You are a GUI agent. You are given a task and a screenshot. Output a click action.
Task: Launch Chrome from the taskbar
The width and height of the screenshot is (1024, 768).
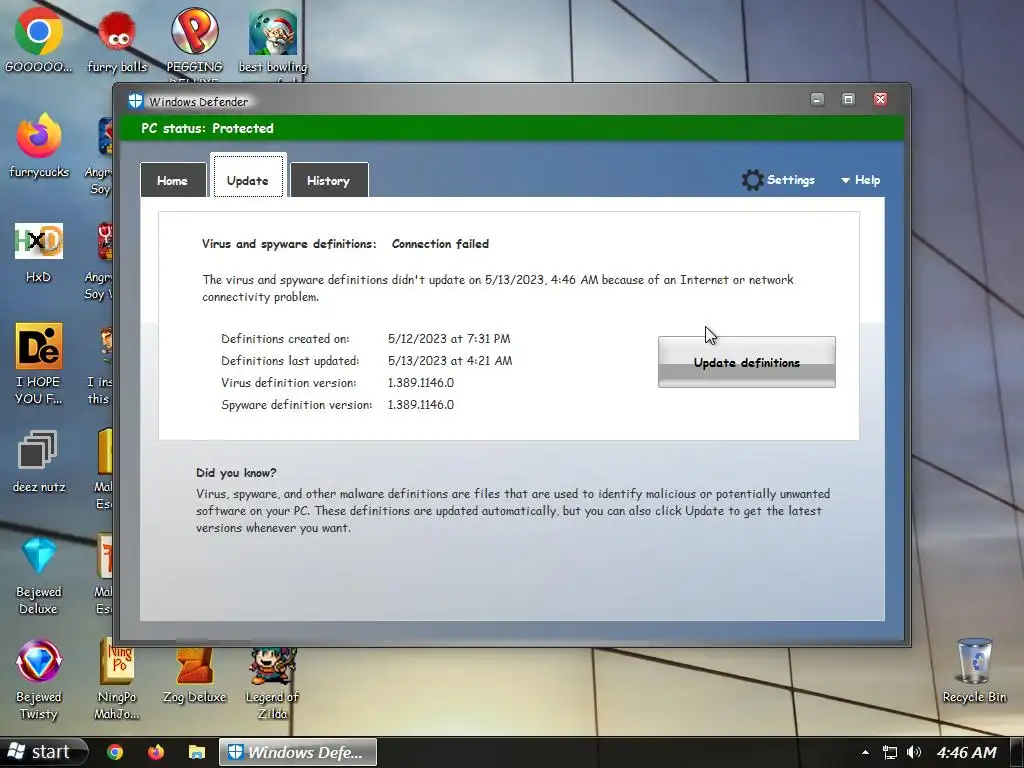pos(115,752)
